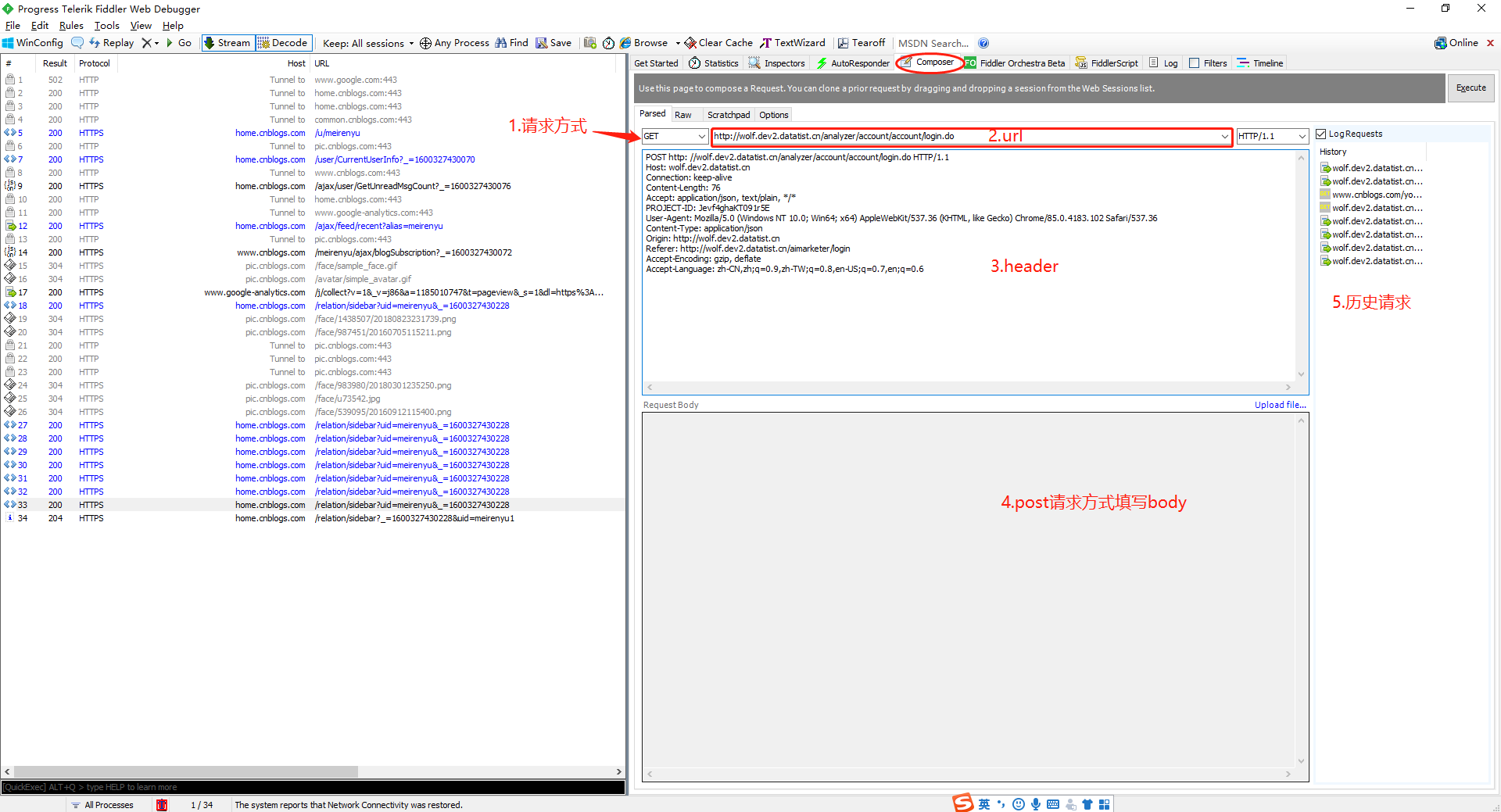Open the GET request method dropdown
The height and width of the screenshot is (812, 1501).
pyautogui.click(x=675, y=136)
